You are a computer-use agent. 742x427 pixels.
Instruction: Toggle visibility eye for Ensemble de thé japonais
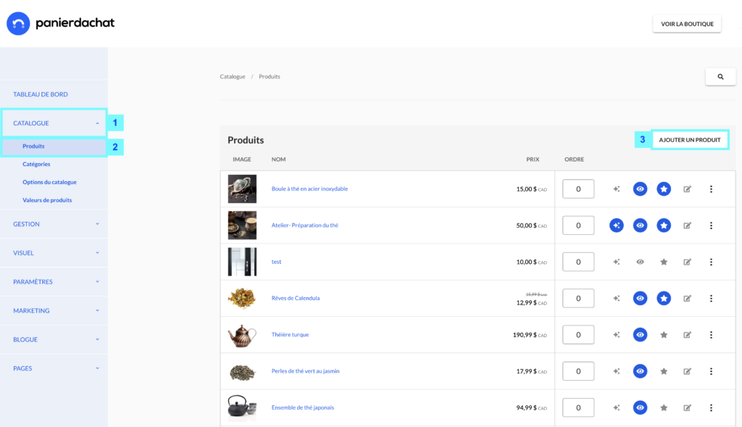click(640, 408)
